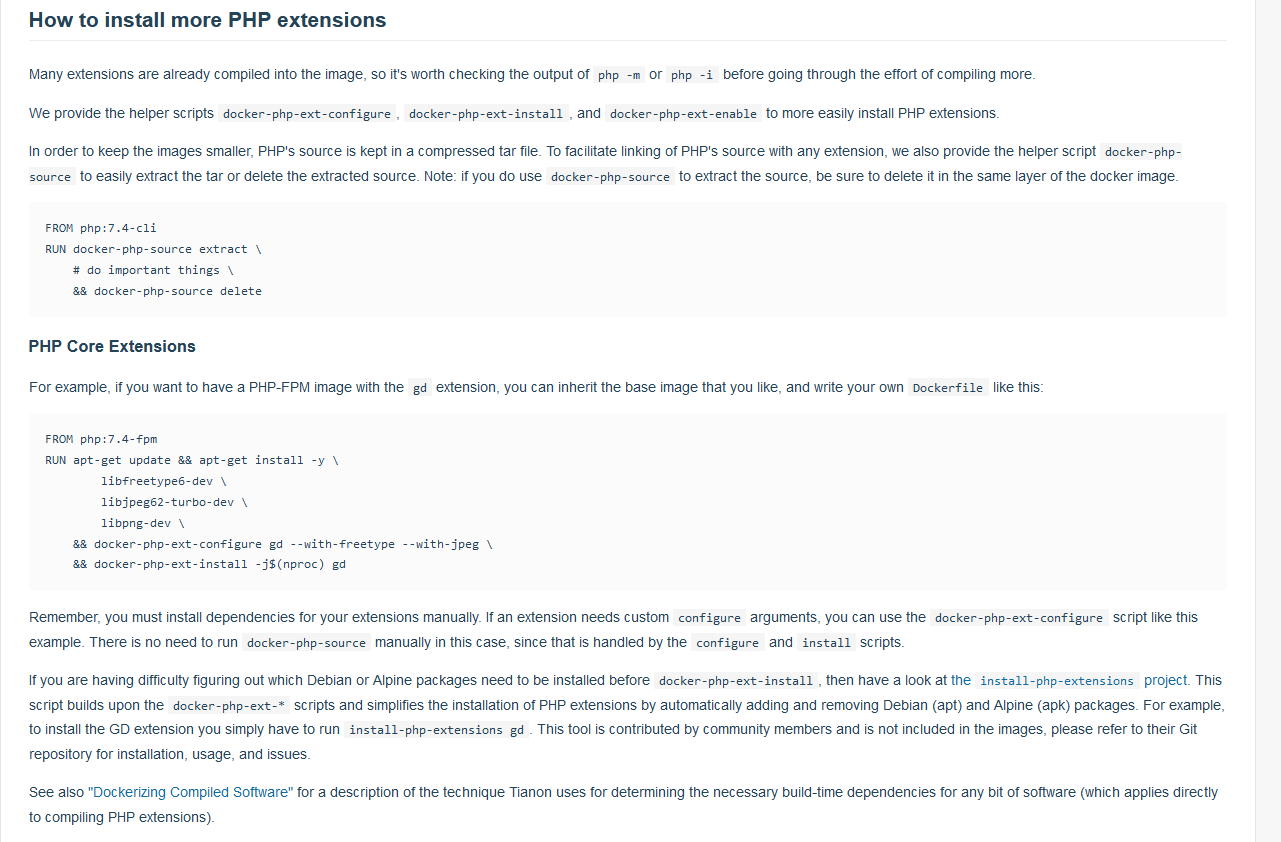Click "docker-php-ext-install" code in helper scripts sentence
The height and width of the screenshot is (842, 1281).
point(486,114)
